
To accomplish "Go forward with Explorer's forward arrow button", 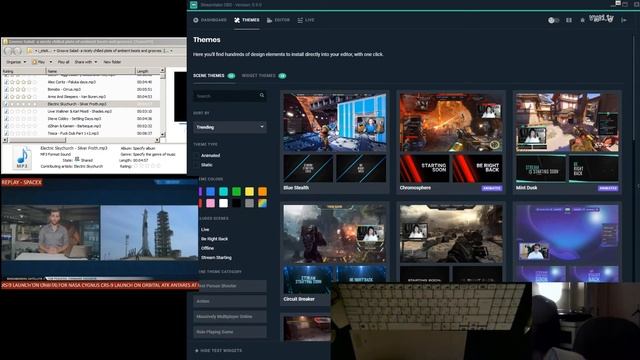I will [17, 51].
